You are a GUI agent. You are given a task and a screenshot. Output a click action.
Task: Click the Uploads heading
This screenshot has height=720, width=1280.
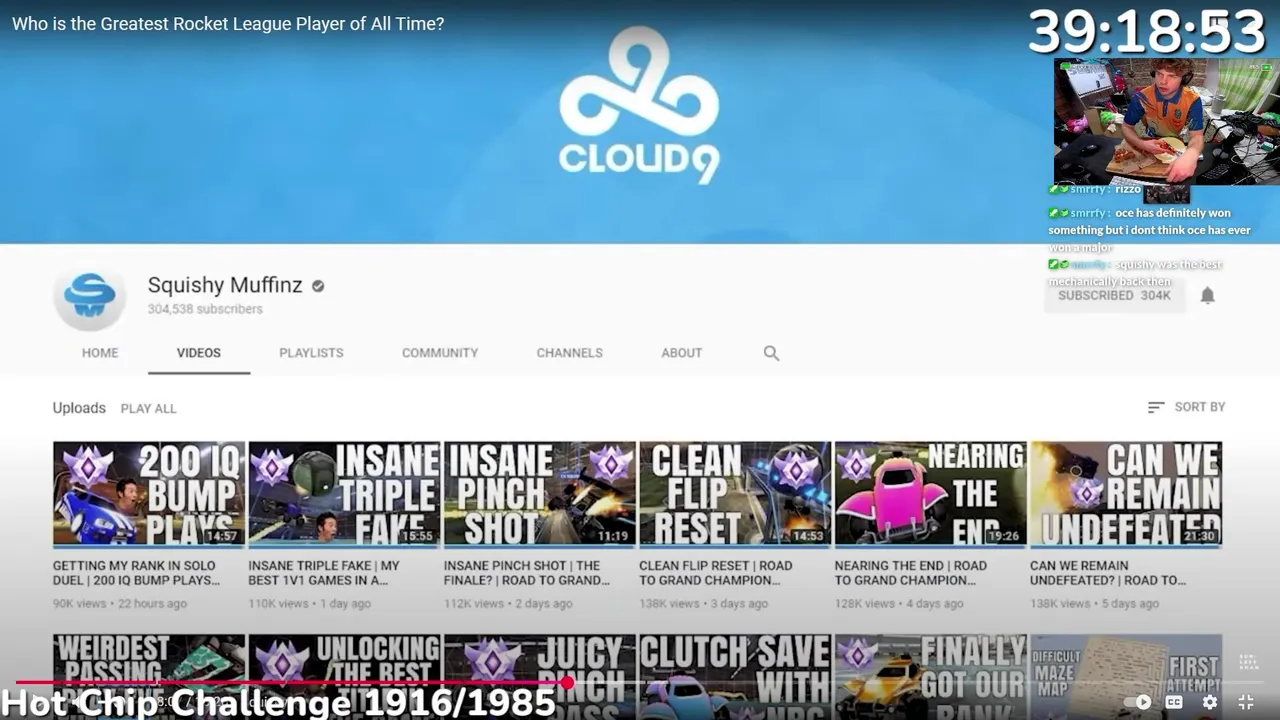pos(79,408)
